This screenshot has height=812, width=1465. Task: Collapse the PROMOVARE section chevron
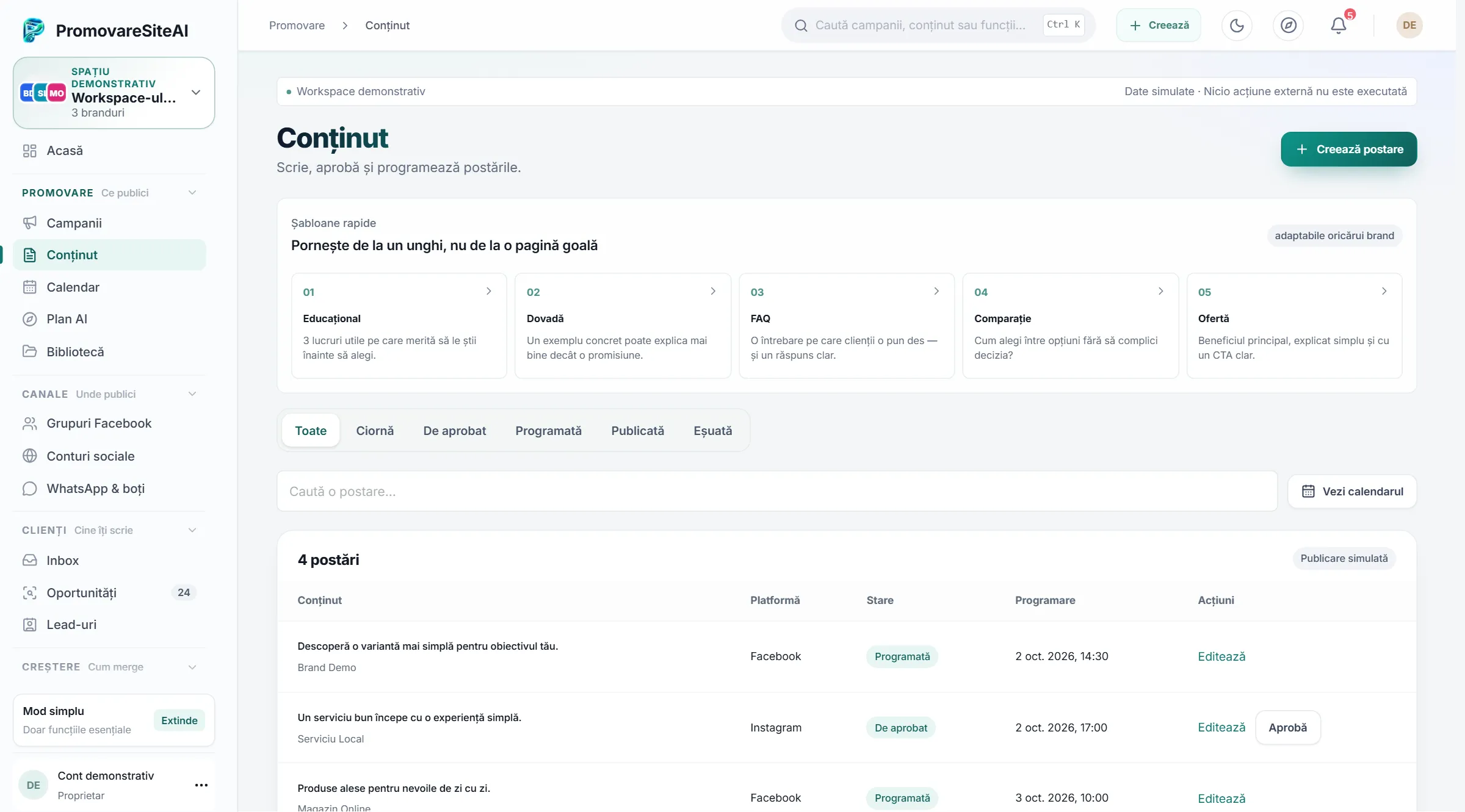click(192, 193)
